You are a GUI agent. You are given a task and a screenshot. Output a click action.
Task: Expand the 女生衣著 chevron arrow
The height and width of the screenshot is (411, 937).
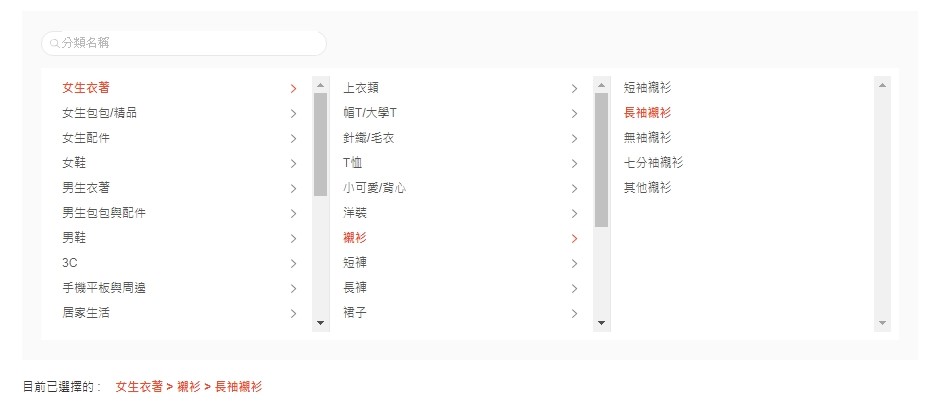click(293, 88)
